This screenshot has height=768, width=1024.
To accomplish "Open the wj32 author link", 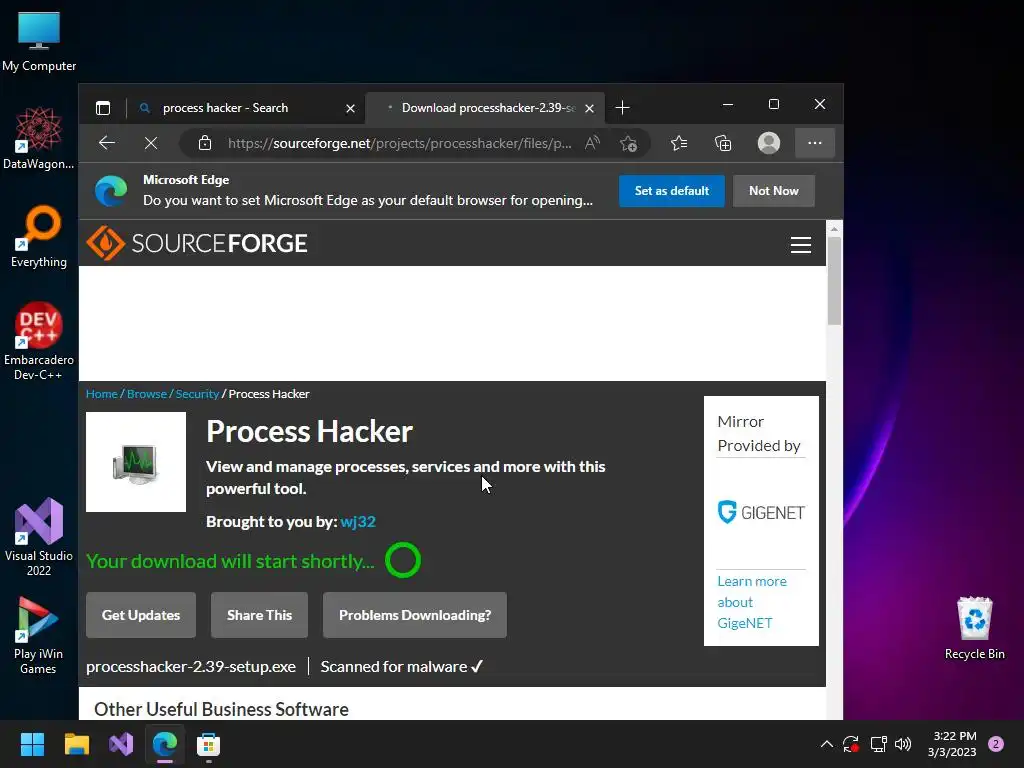I will pyautogui.click(x=358, y=522).
